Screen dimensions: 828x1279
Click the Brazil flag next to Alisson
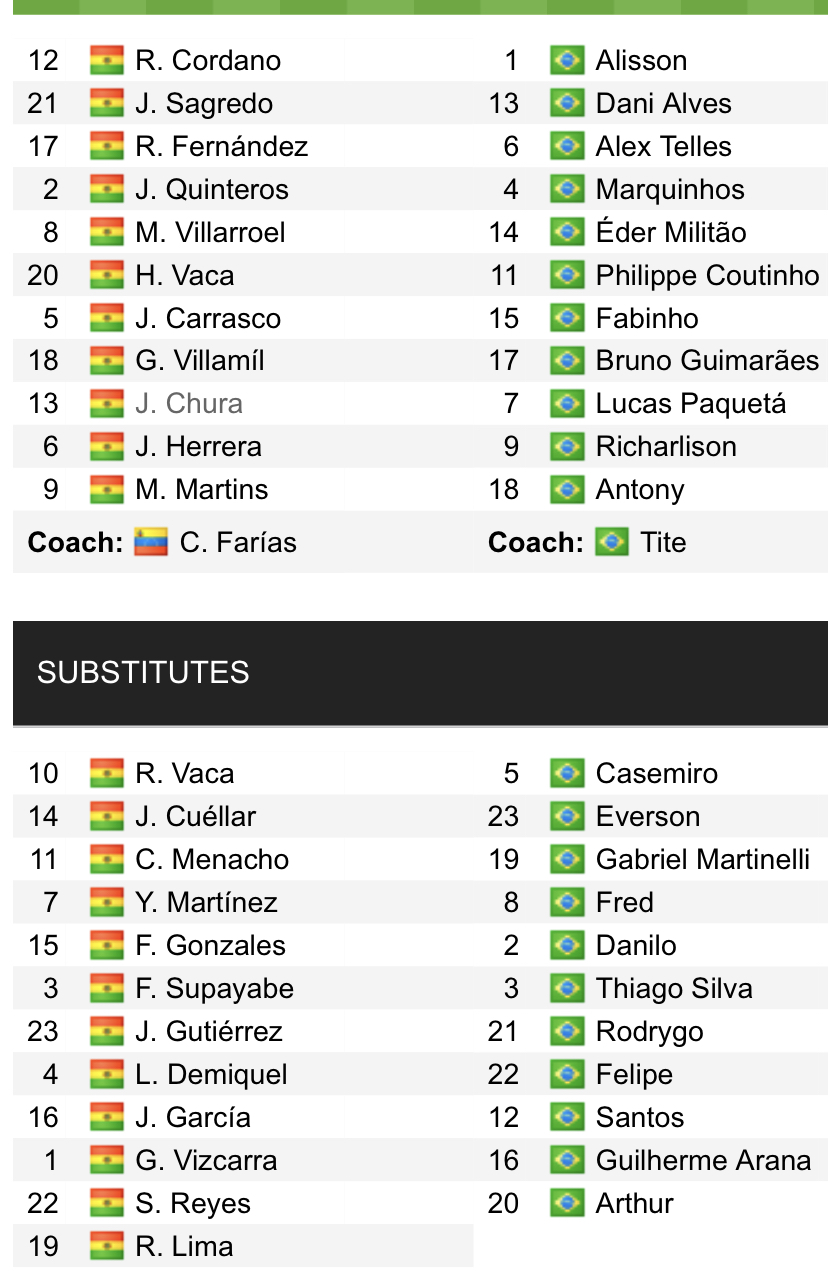pos(567,60)
